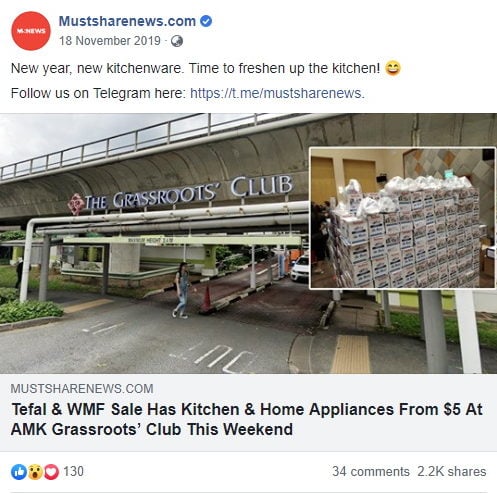Click the globe public privacy icon
Image resolution: width=497 pixels, height=494 pixels.
[x=177, y=41]
